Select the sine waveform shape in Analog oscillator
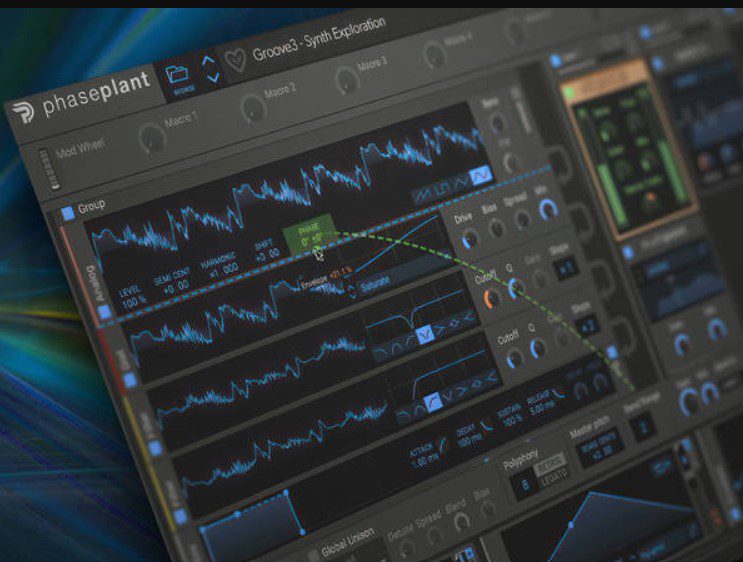 (x=481, y=175)
